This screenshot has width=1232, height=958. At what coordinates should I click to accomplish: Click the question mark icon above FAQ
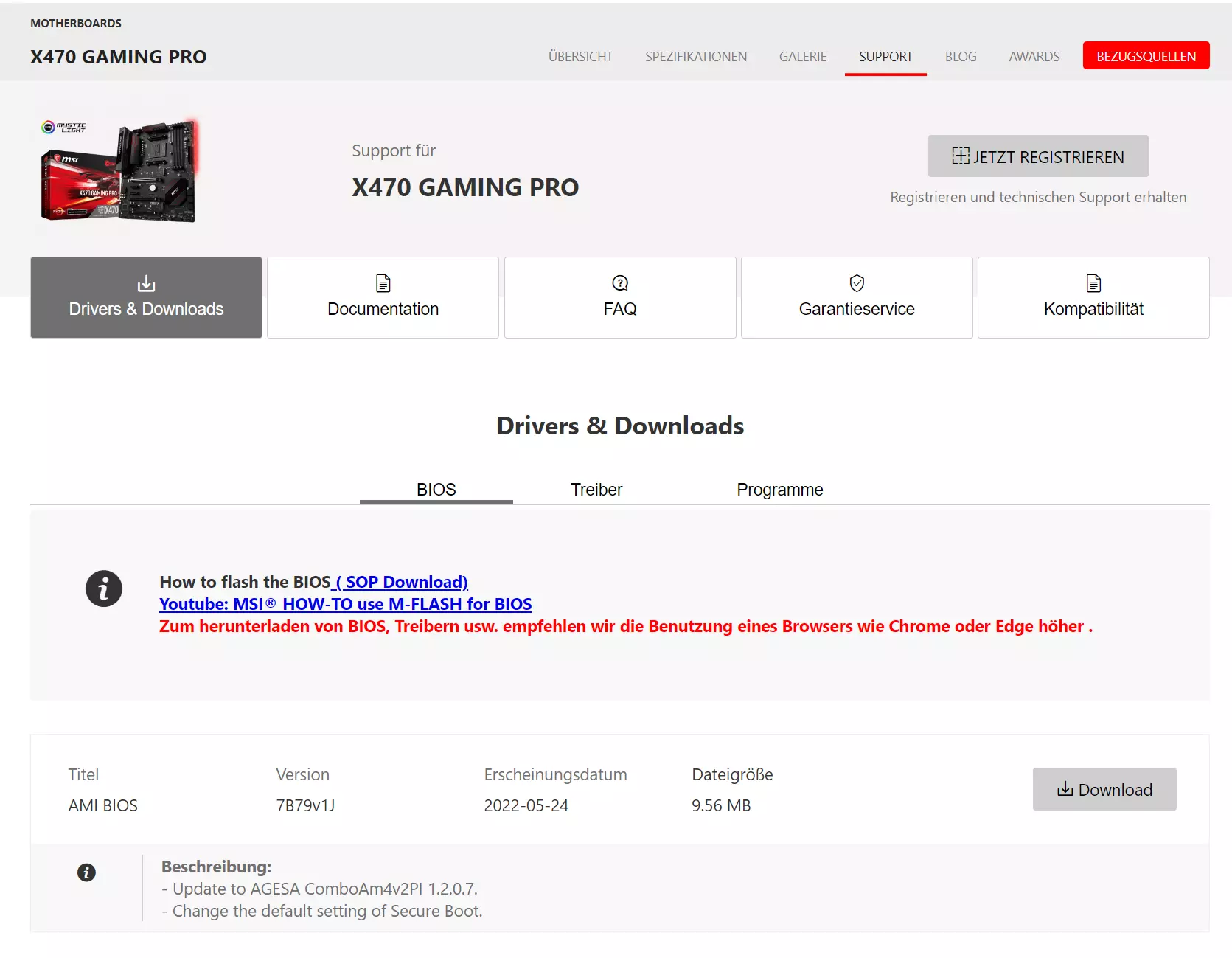pos(620,283)
